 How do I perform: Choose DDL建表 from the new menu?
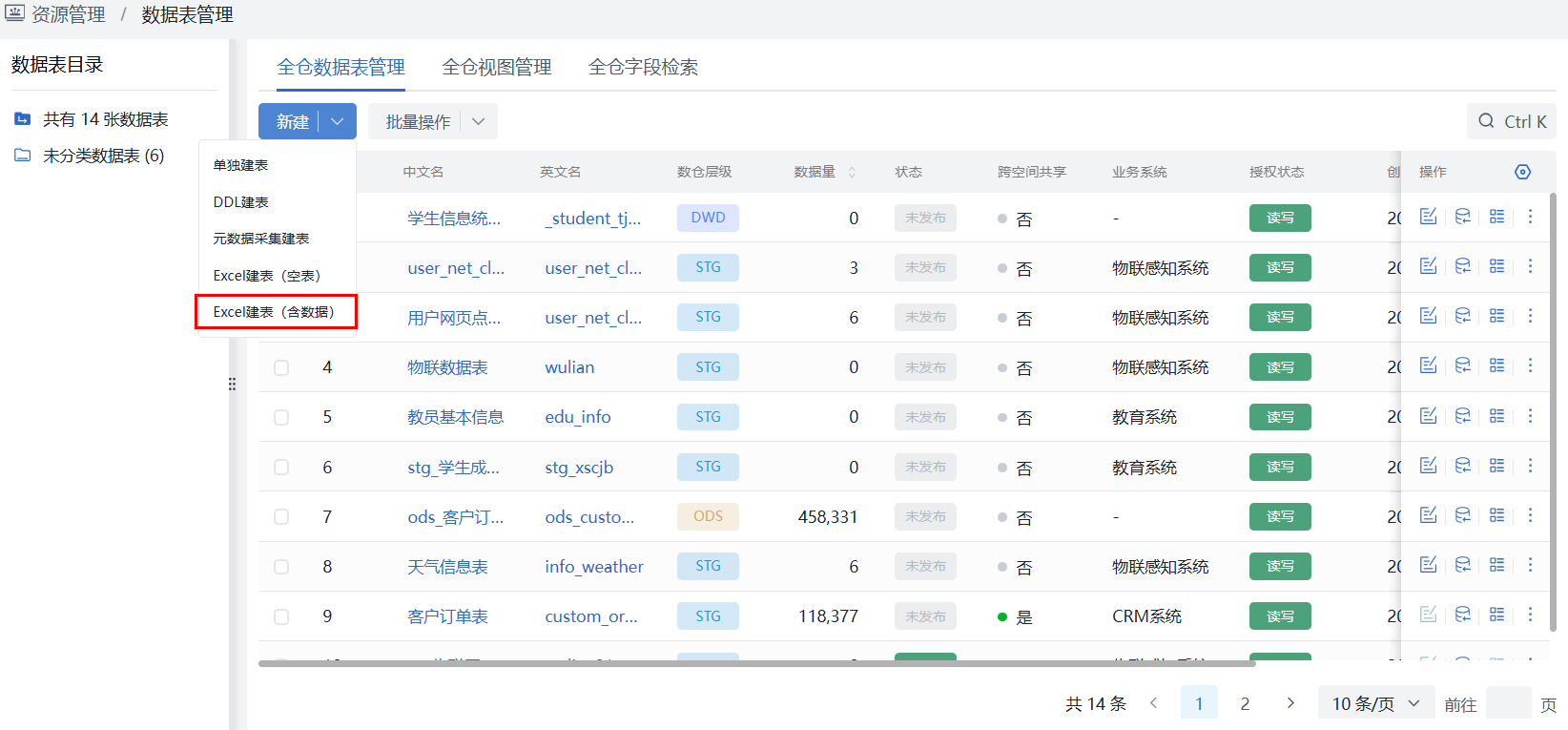(x=277, y=202)
